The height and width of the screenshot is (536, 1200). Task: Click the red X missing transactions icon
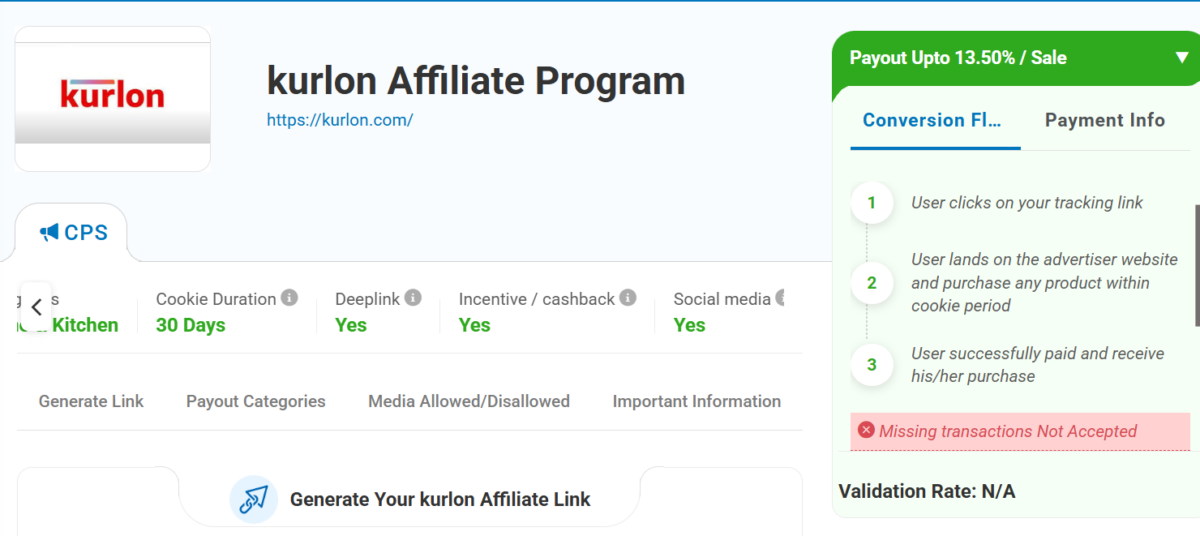867,430
